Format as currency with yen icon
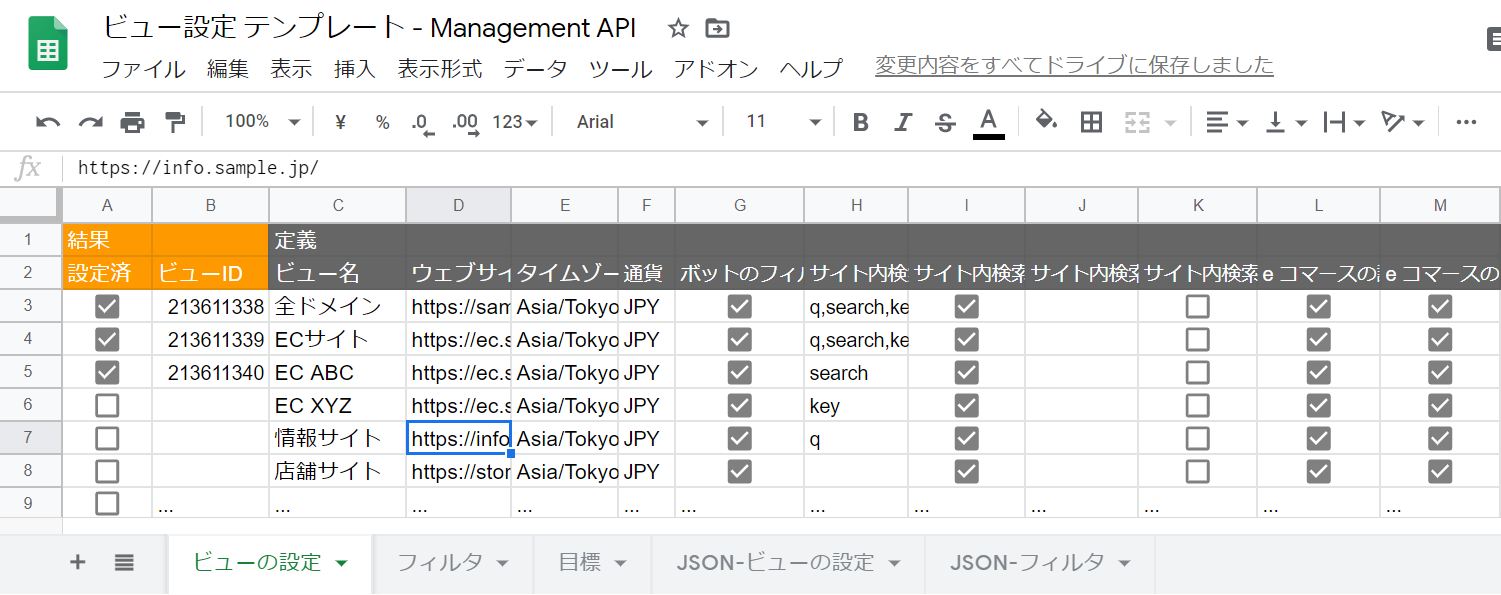This screenshot has width=1501, height=595. coord(340,122)
